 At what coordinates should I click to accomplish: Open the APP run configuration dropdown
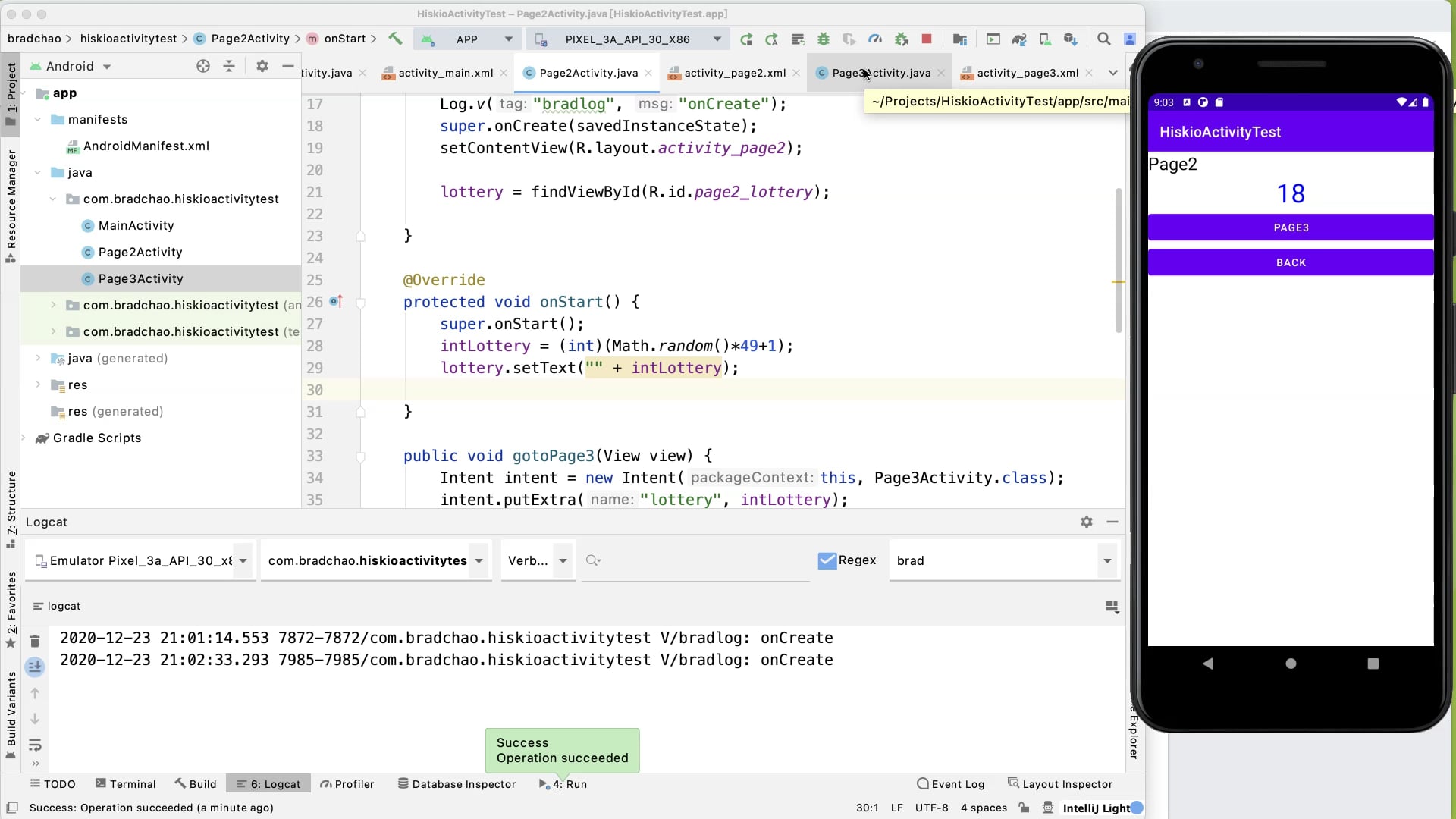pos(467,39)
